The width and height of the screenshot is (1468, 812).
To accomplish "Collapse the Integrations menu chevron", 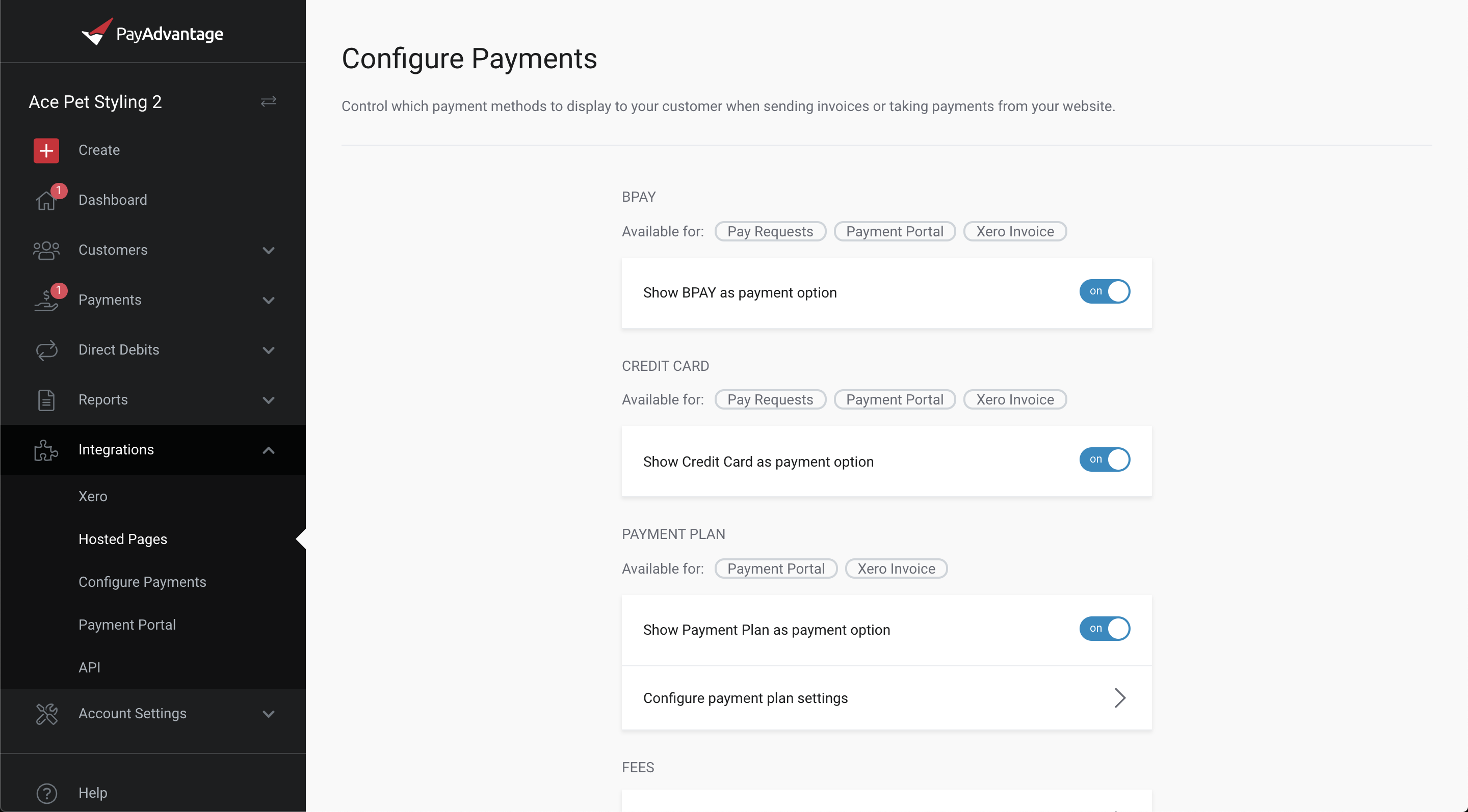I will click(x=269, y=450).
